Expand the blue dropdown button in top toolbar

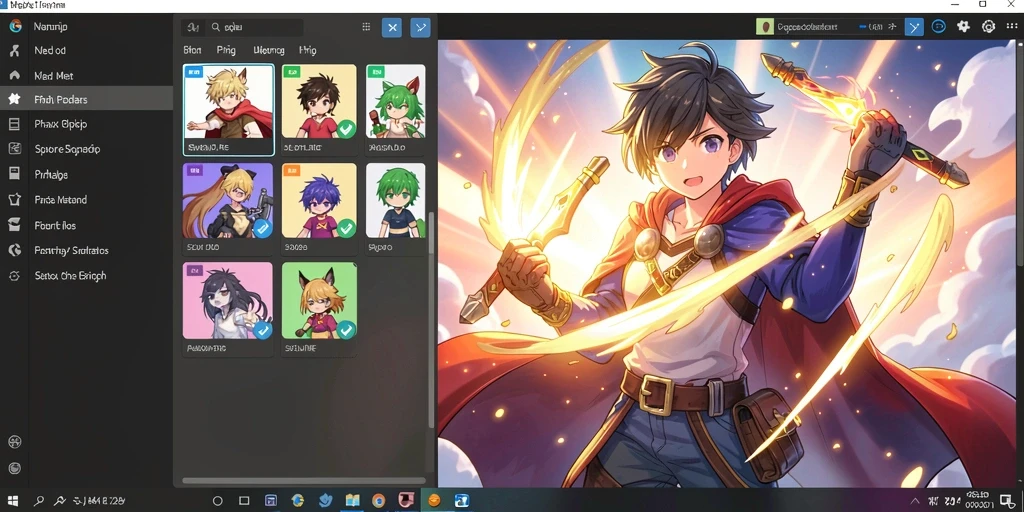coord(914,27)
